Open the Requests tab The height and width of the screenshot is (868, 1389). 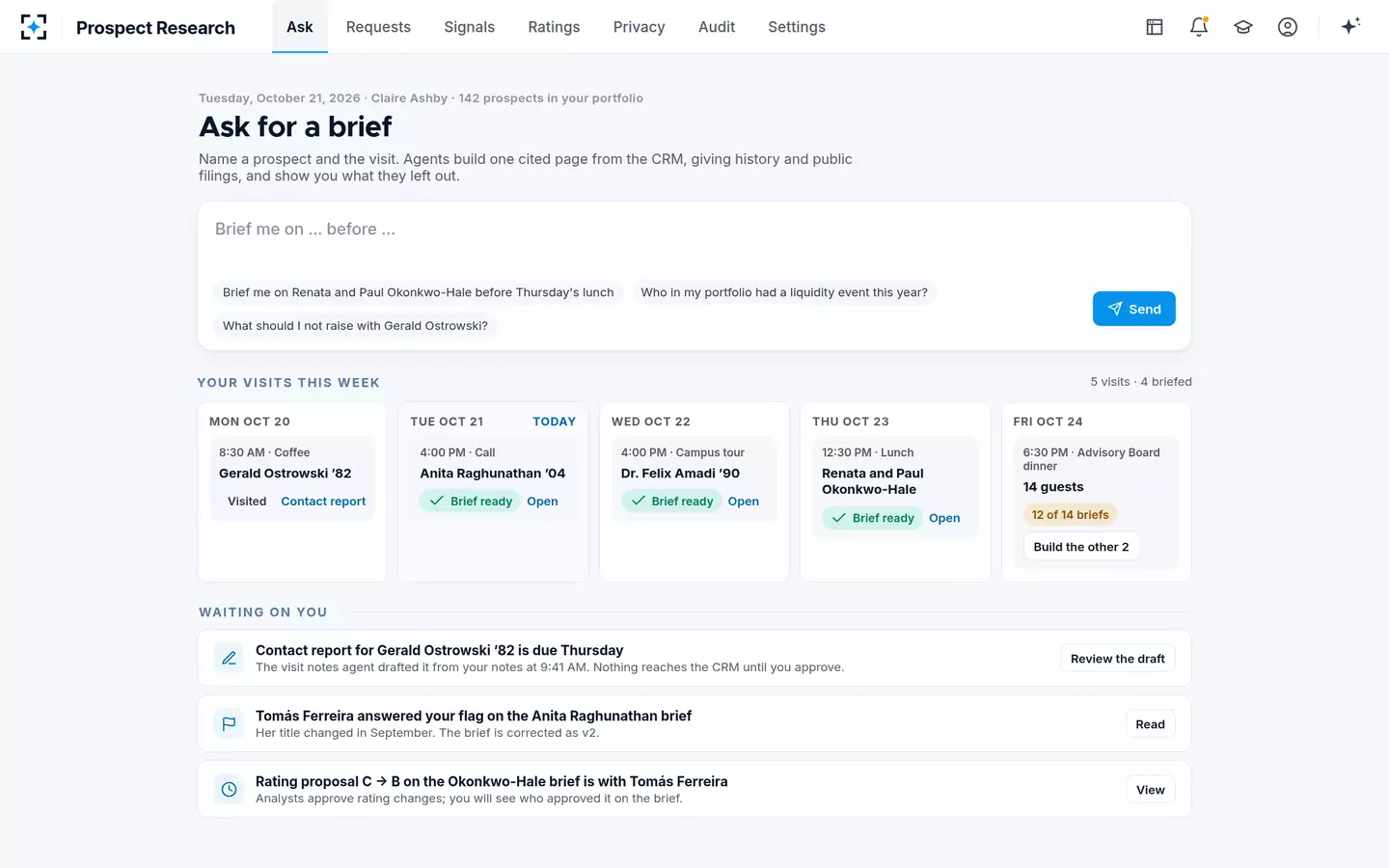coord(378,27)
